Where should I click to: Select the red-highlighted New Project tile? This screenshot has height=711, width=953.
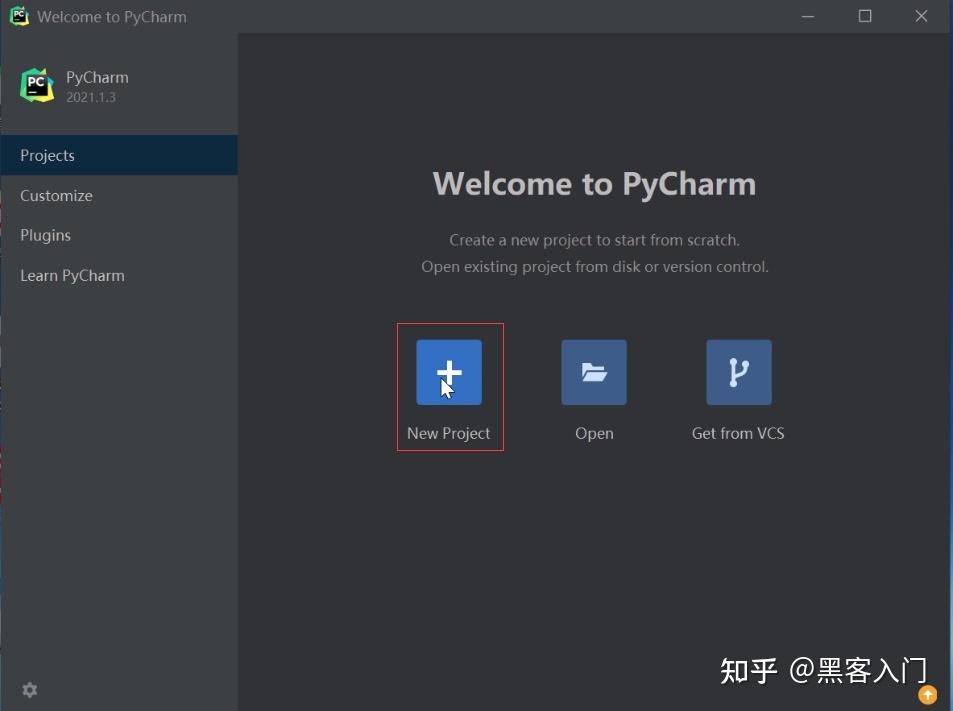(x=449, y=386)
